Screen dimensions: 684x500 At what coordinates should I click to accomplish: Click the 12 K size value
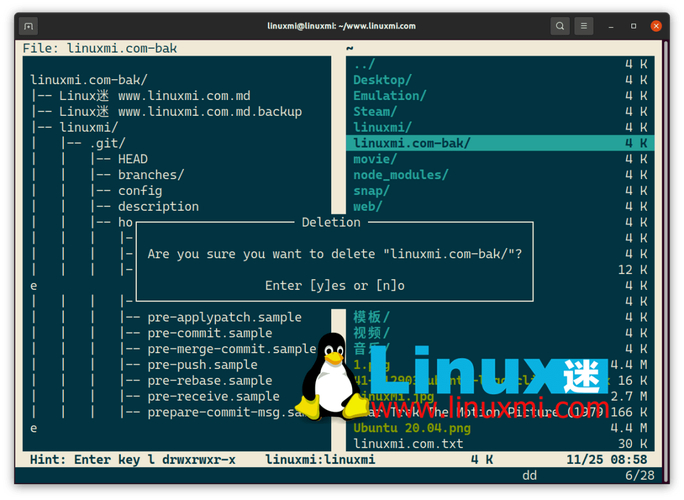(x=633, y=270)
